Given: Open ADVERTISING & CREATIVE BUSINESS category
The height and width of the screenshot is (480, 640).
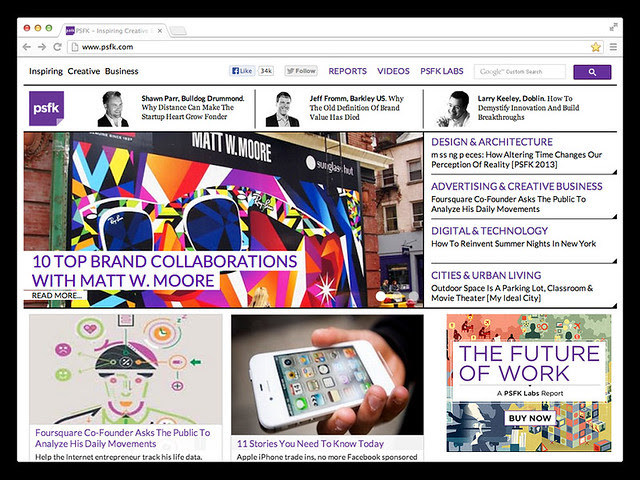Looking at the screenshot, I should 517,186.
